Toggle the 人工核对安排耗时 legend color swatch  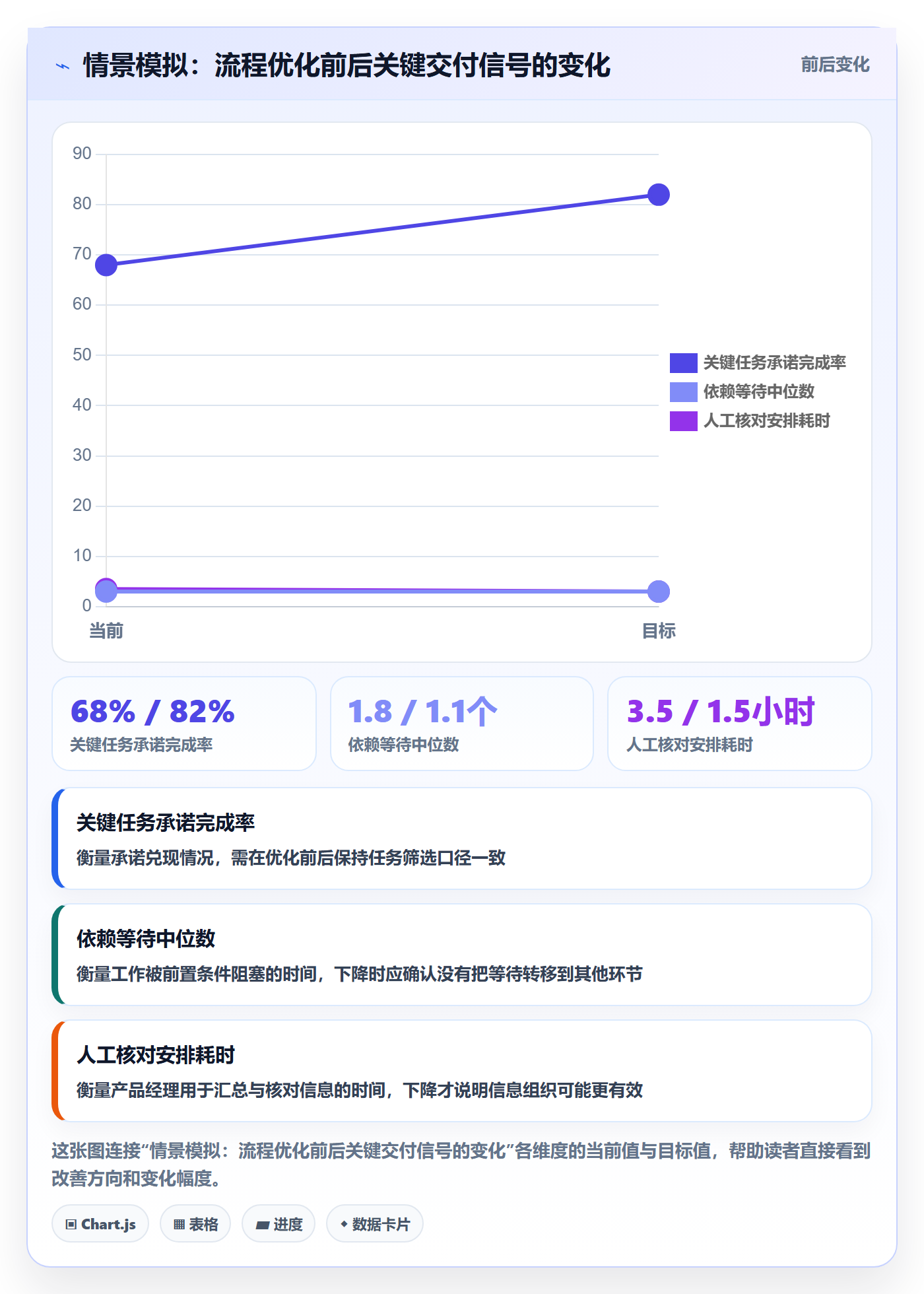[683, 421]
